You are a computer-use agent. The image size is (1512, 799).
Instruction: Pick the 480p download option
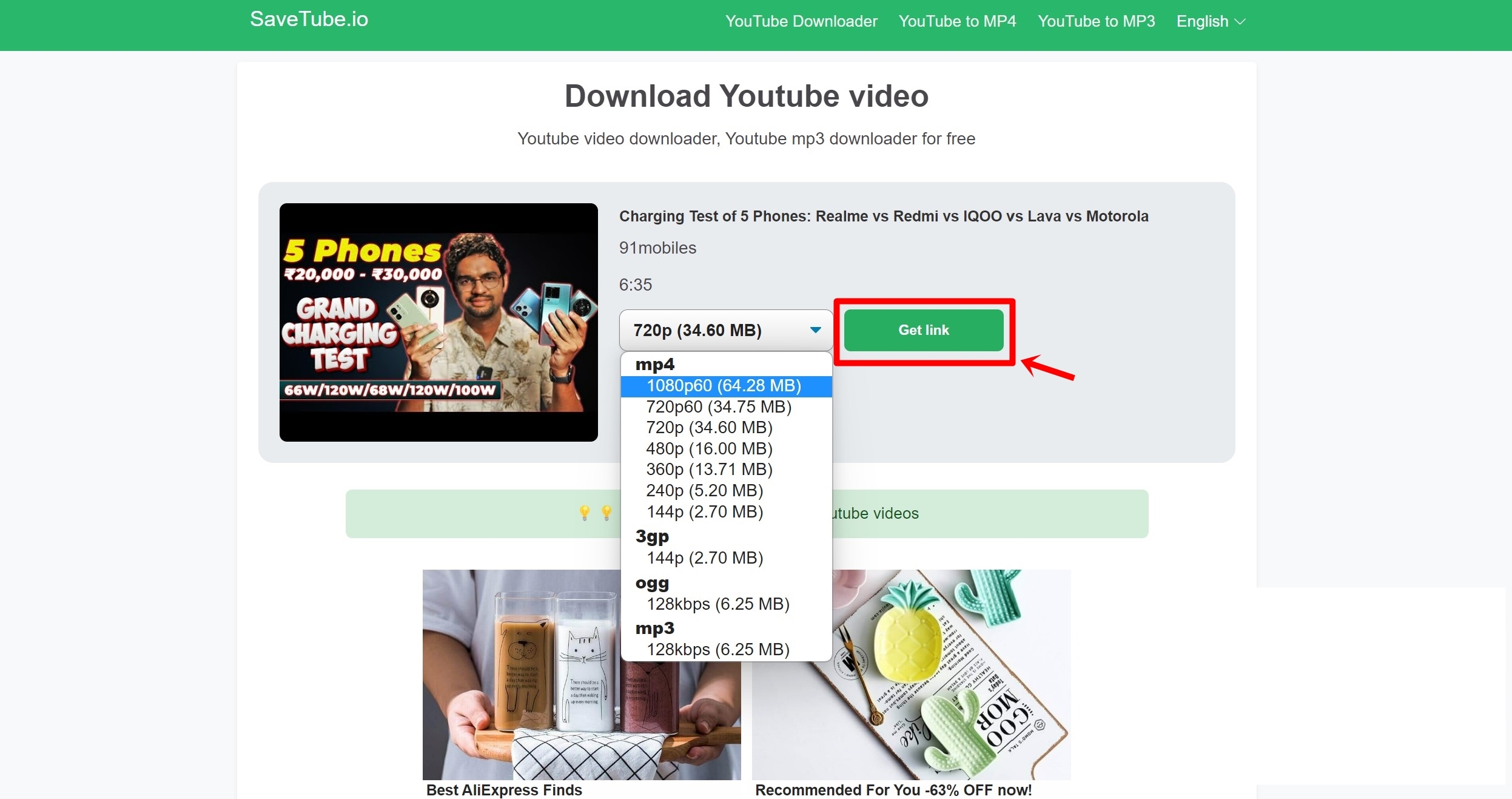pos(708,448)
